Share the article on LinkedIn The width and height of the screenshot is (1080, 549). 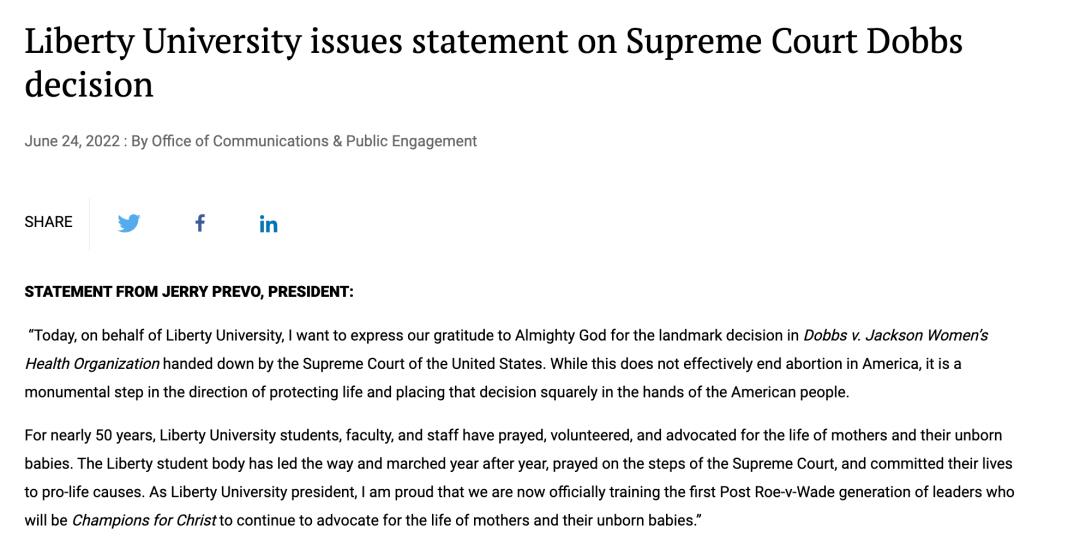point(269,224)
